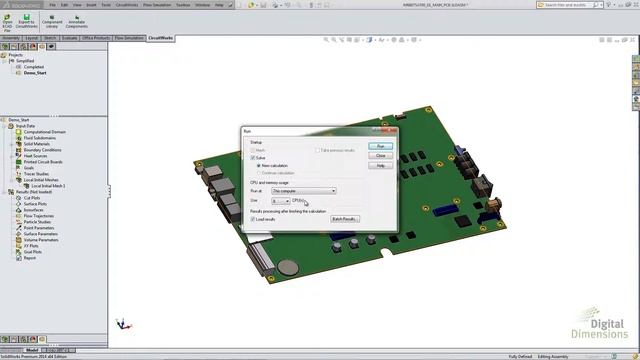Click the Close button in the Run dialog
The height and width of the screenshot is (360, 640).
380,156
